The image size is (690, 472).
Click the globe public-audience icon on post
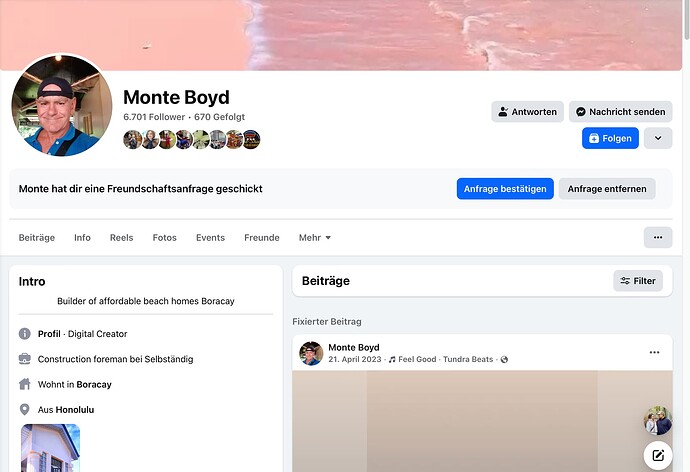(504, 359)
